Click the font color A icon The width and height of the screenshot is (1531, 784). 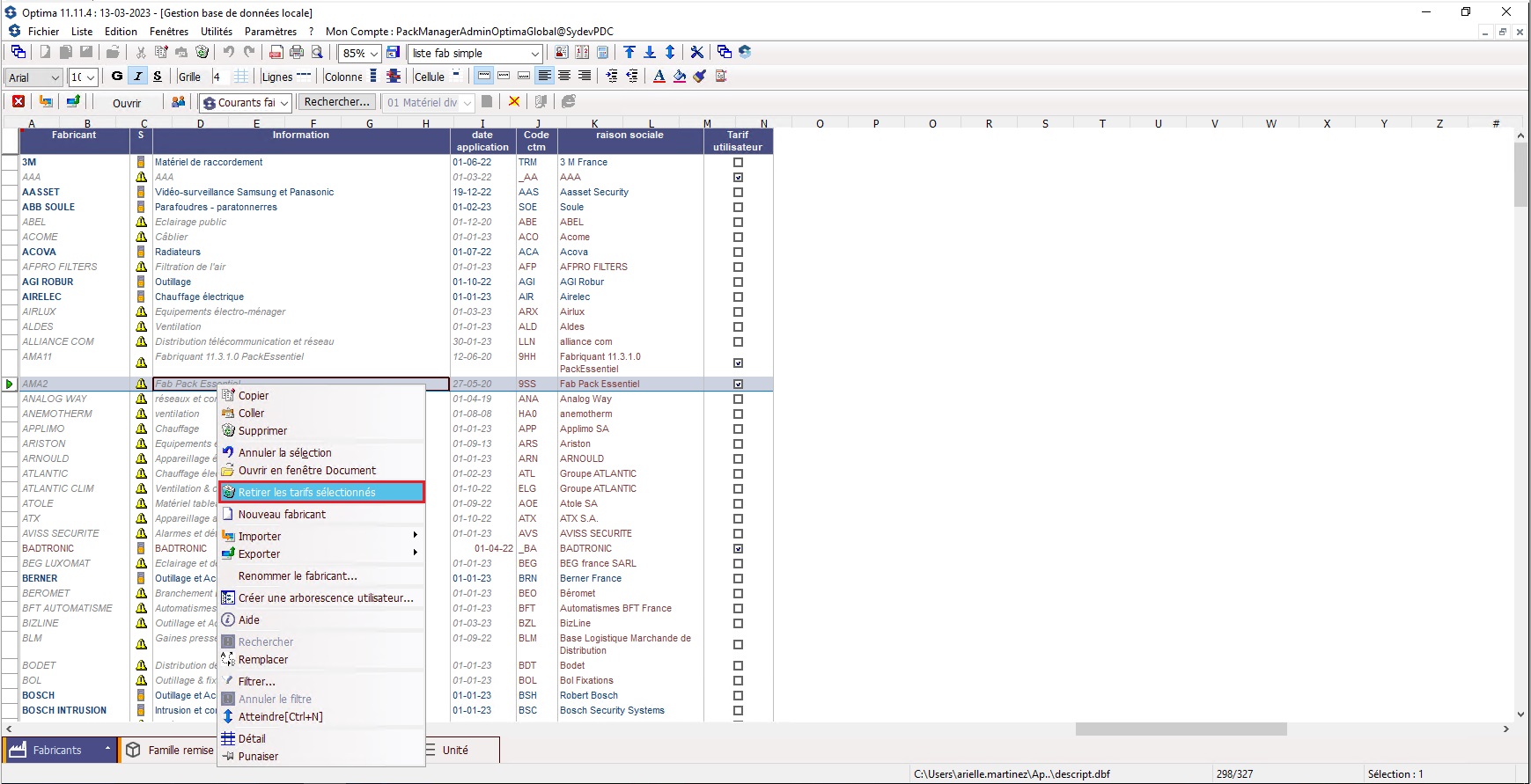[x=659, y=76]
